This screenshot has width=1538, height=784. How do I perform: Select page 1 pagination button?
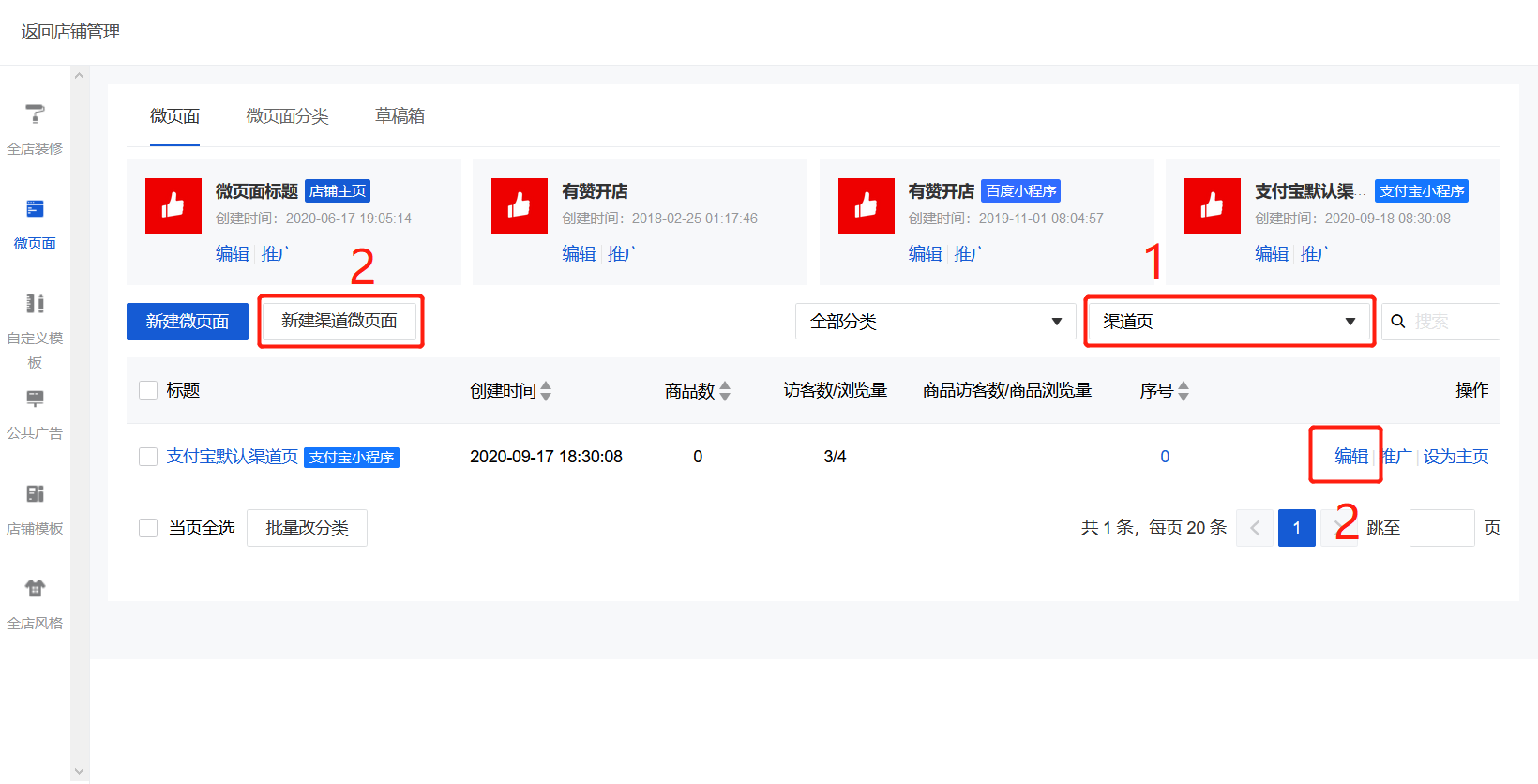click(x=1297, y=528)
